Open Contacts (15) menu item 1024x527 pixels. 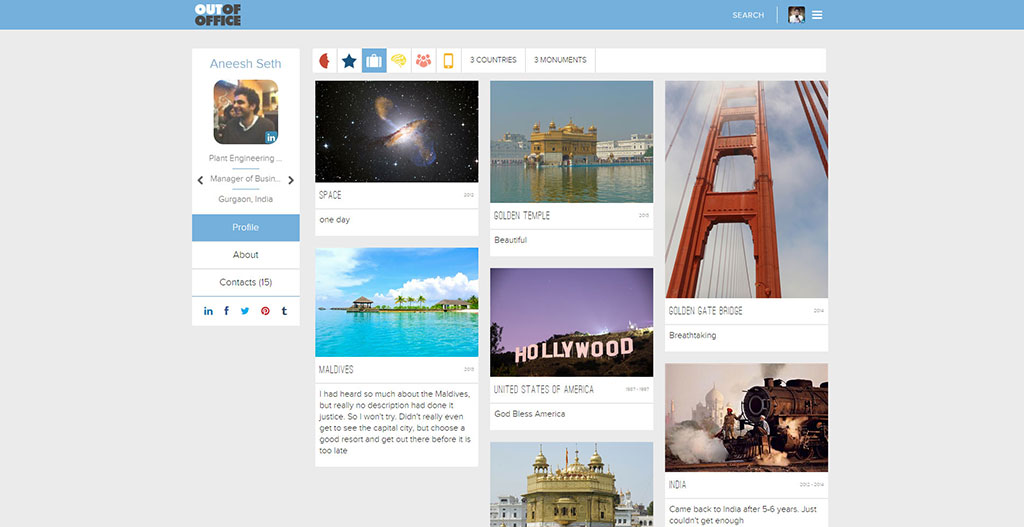point(246,282)
